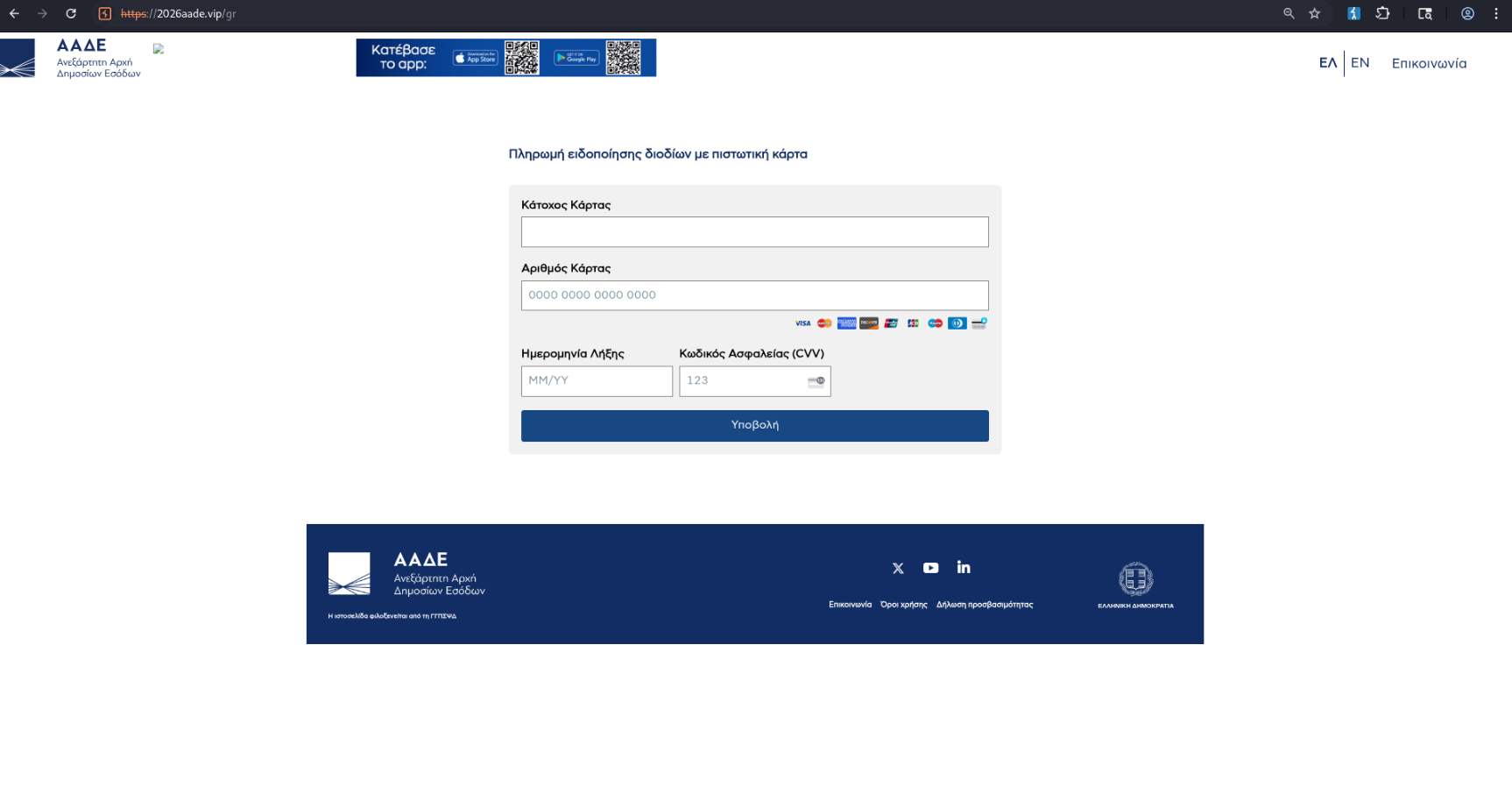Click the address bar URL 2026aade.vip/gr
This screenshot has height=787, width=1512.
[x=179, y=13]
